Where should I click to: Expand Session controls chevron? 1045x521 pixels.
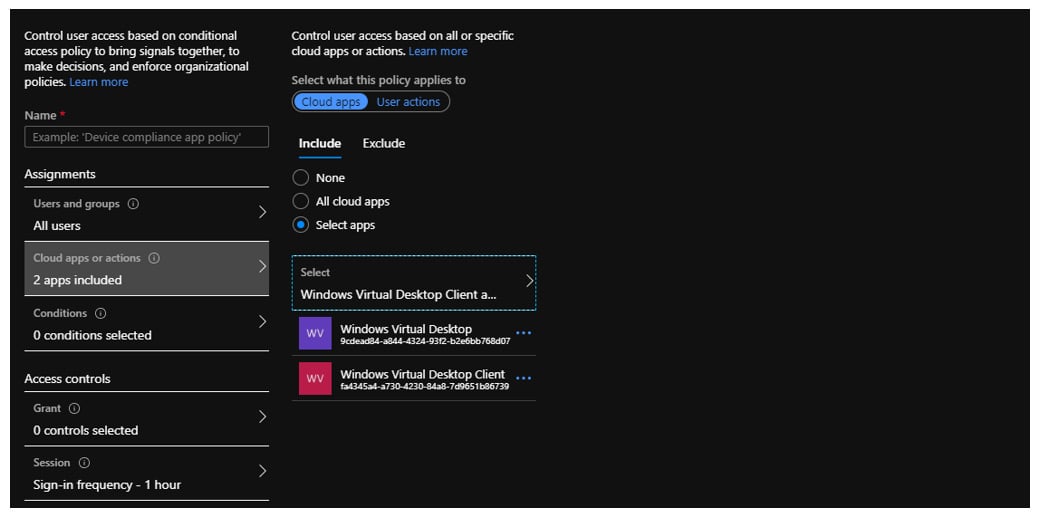point(262,471)
